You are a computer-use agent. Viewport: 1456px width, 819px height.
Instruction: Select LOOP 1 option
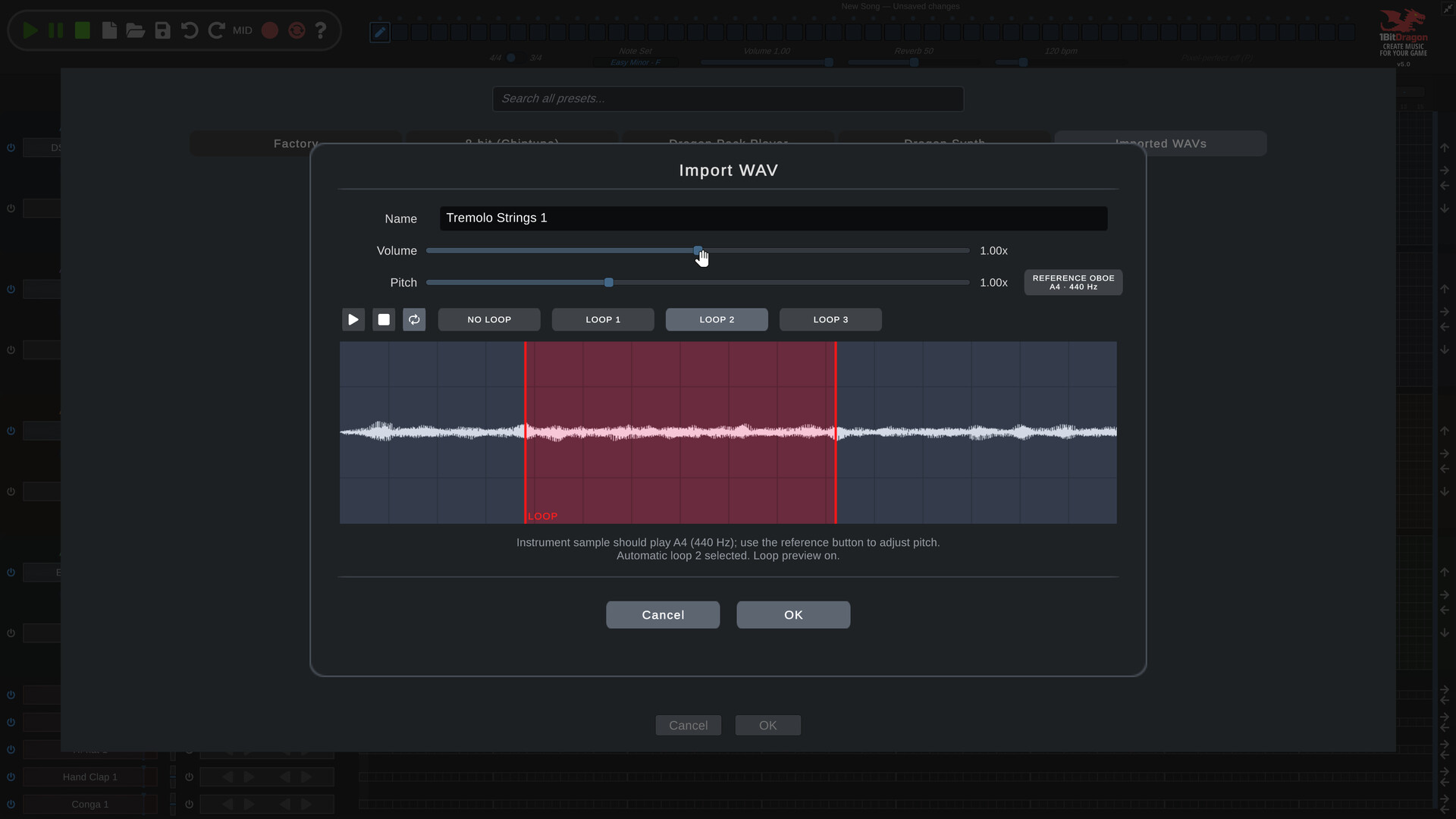point(603,319)
